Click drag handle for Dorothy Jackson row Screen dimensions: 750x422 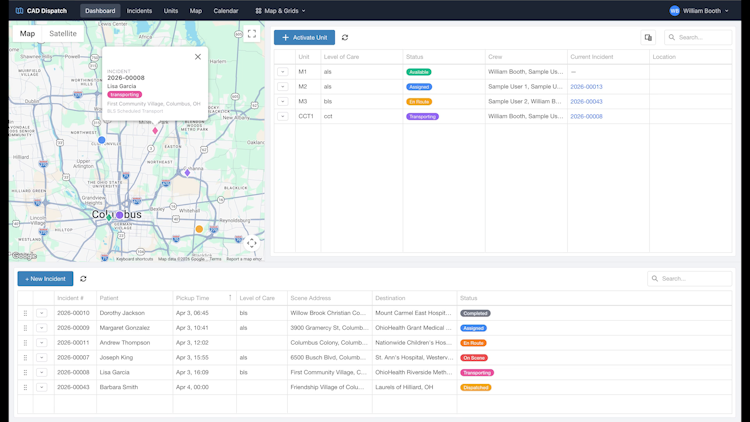[25, 313]
